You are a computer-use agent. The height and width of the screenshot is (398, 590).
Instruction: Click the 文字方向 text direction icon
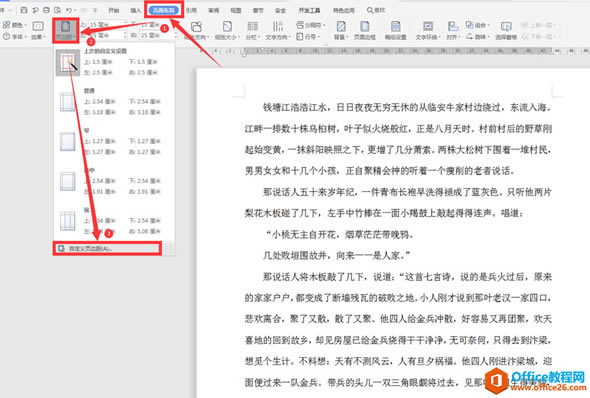pyautogui.click(x=278, y=26)
